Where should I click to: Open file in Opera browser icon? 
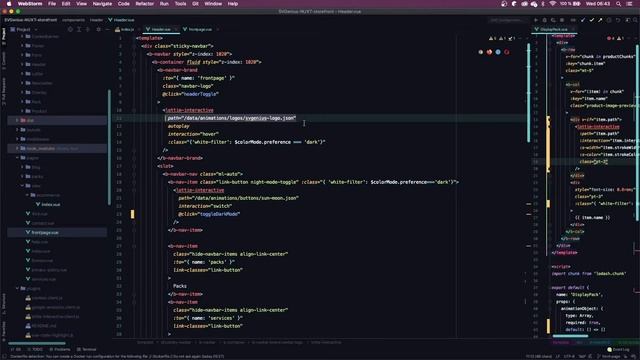coord(507,52)
